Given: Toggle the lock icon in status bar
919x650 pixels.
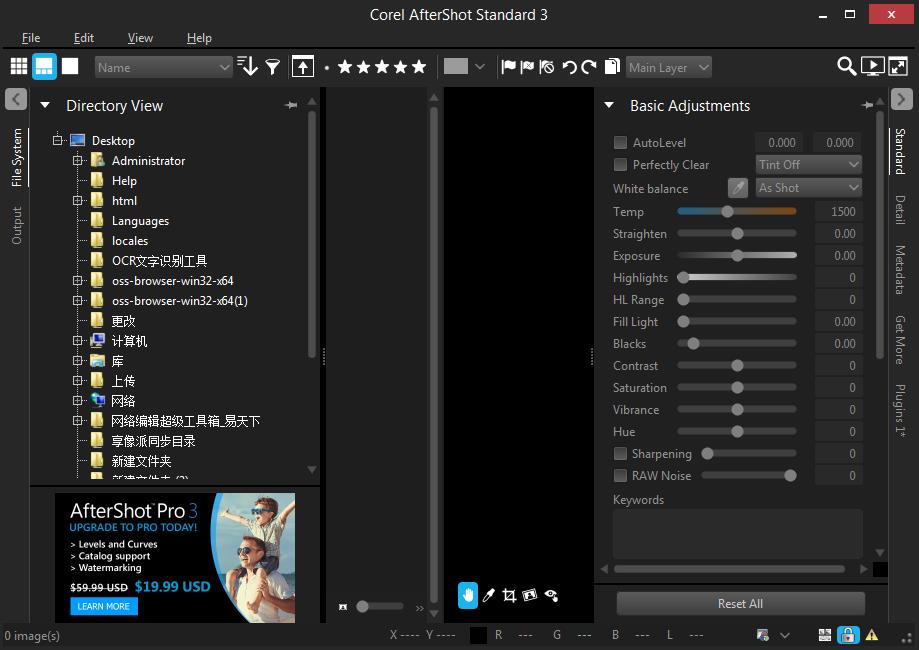Looking at the screenshot, I should (x=847, y=635).
